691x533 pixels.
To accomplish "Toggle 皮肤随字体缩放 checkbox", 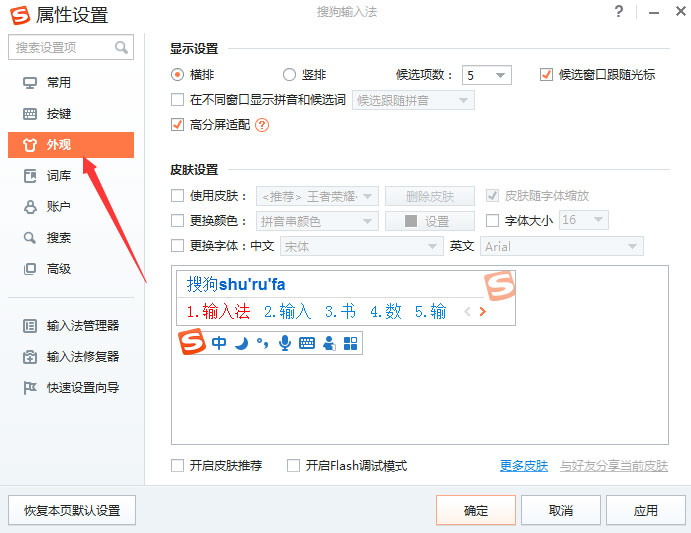I will click(x=492, y=195).
